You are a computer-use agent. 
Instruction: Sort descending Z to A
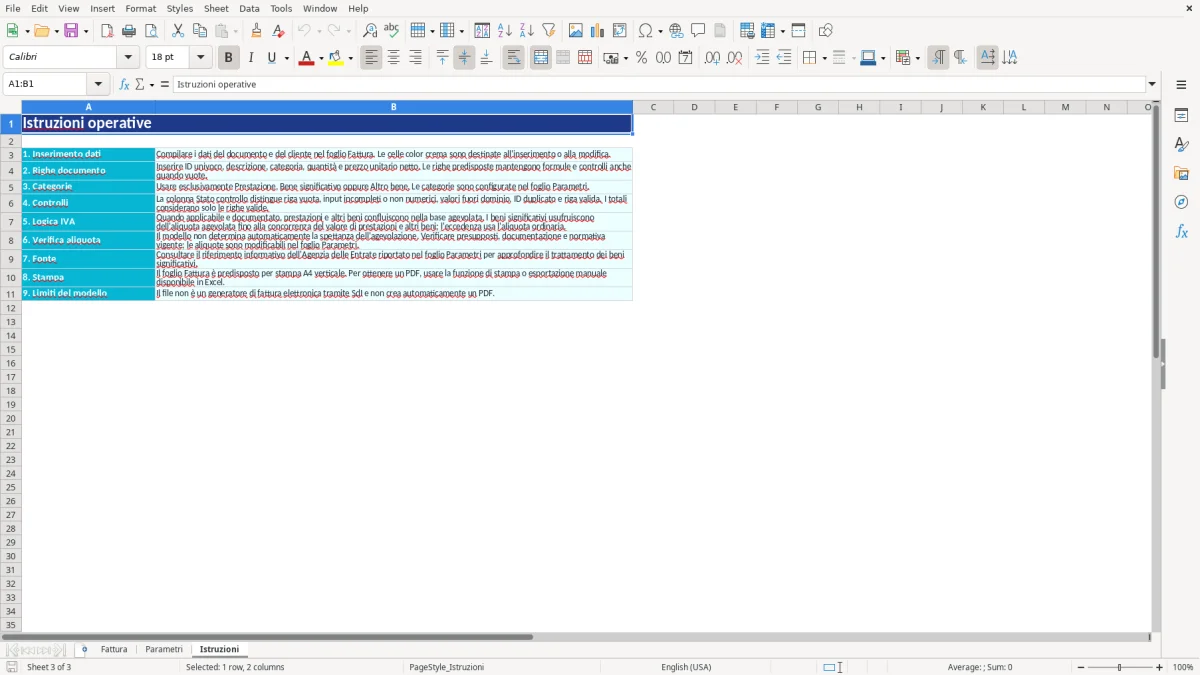(x=527, y=31)
